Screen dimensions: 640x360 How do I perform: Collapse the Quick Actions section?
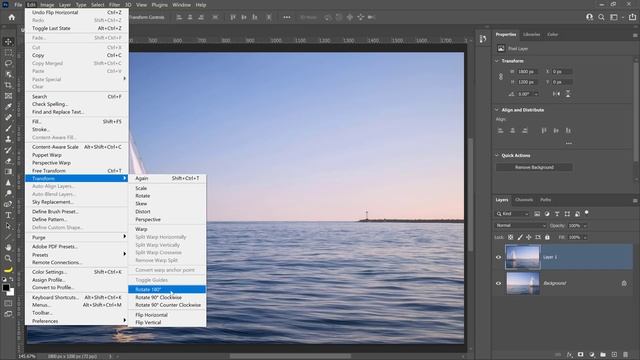point(497,156)
